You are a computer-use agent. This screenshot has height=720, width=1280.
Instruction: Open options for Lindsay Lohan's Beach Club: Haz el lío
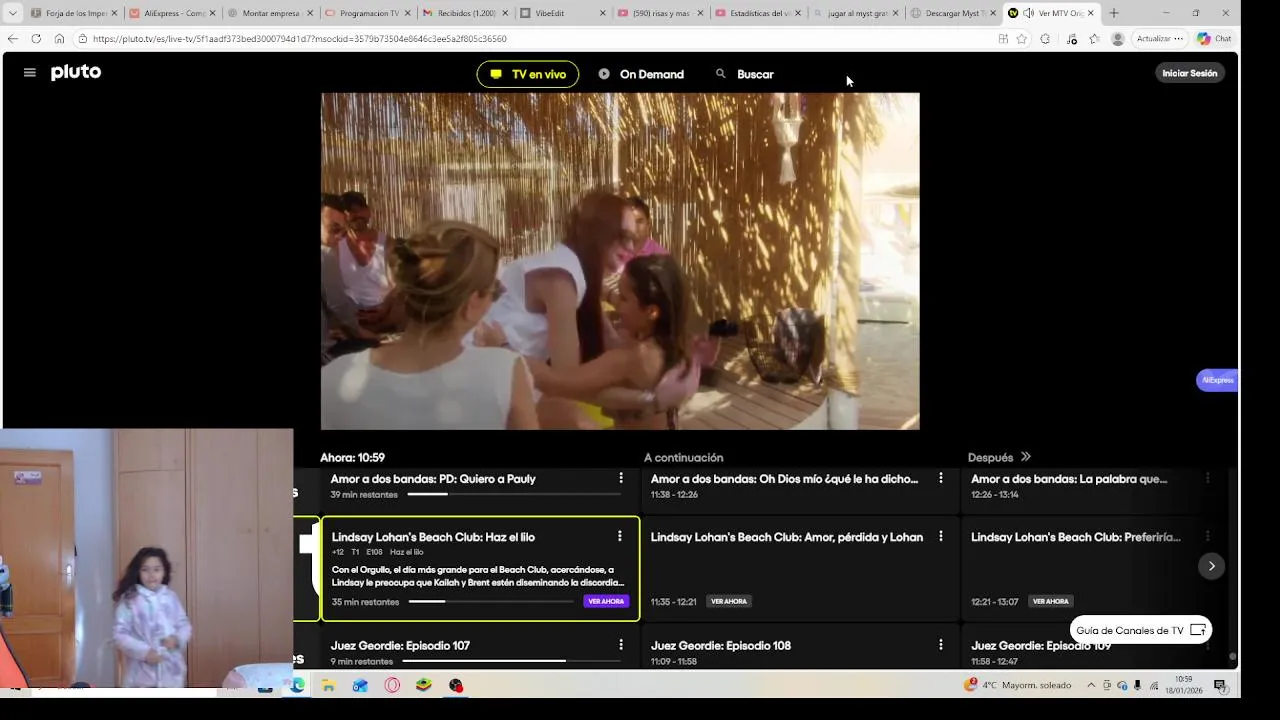point(620,536)
